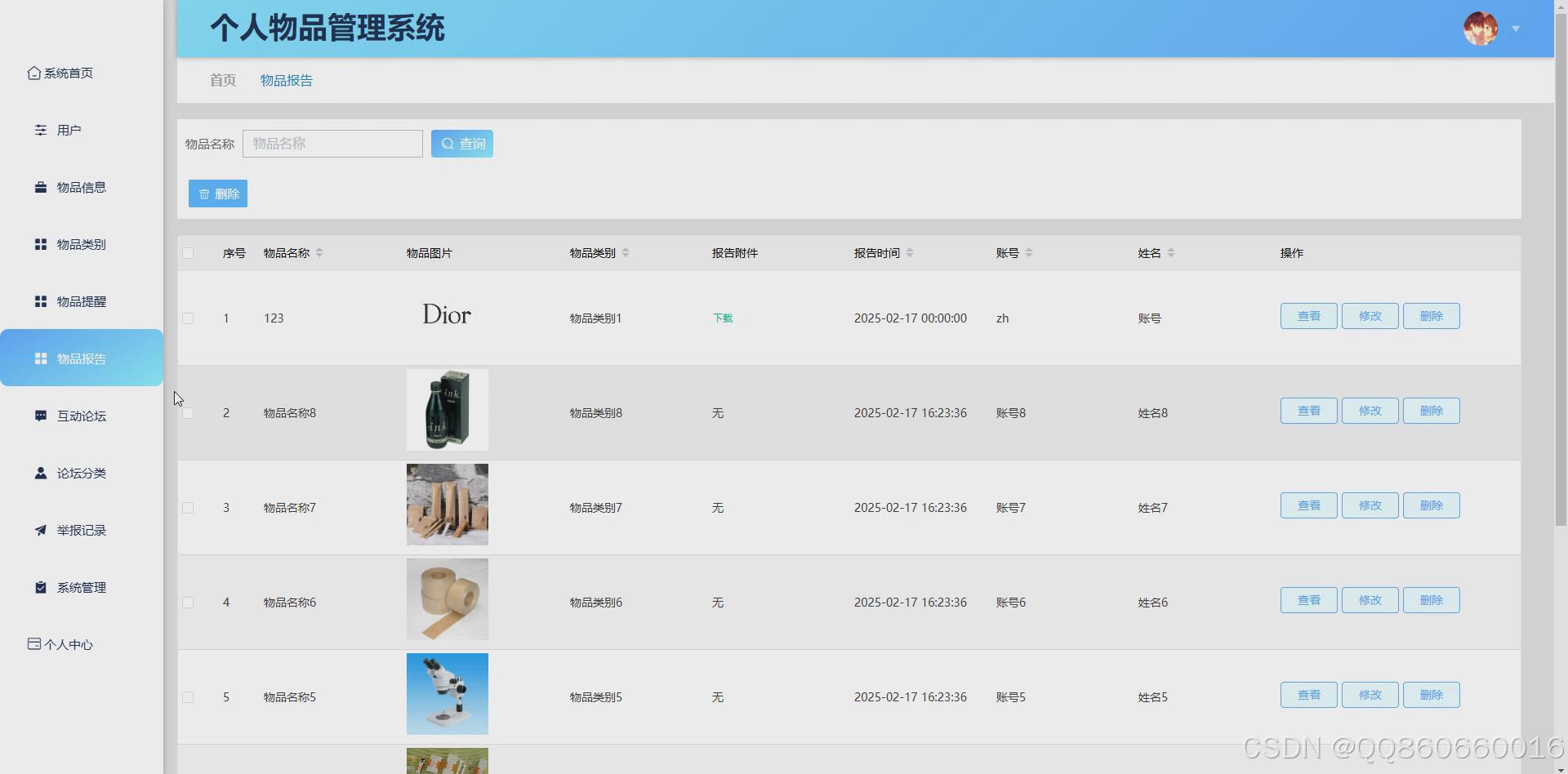Click the paper plane icon beside 举报记录

click(41, 530)
